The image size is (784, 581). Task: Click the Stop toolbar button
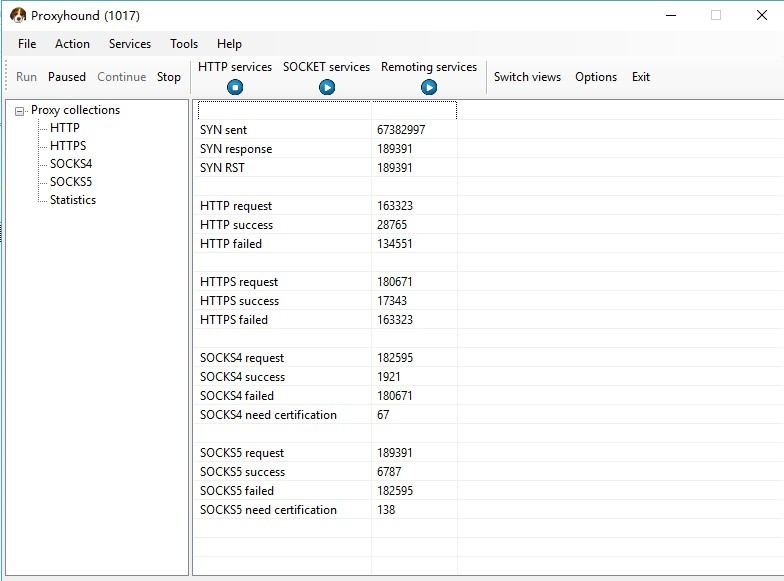[168, 77]
